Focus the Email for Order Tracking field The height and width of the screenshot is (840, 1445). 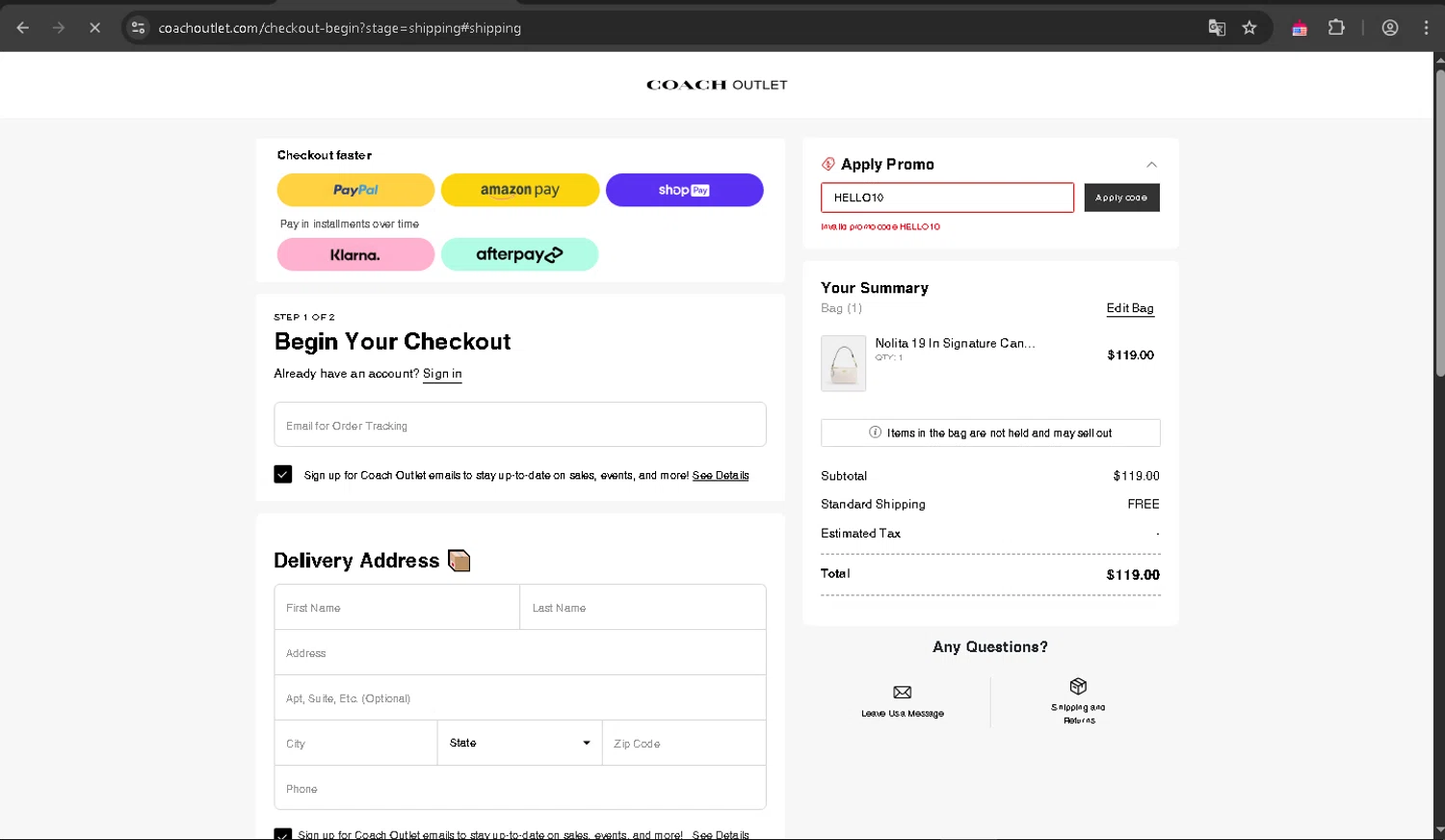click(520, 425)
